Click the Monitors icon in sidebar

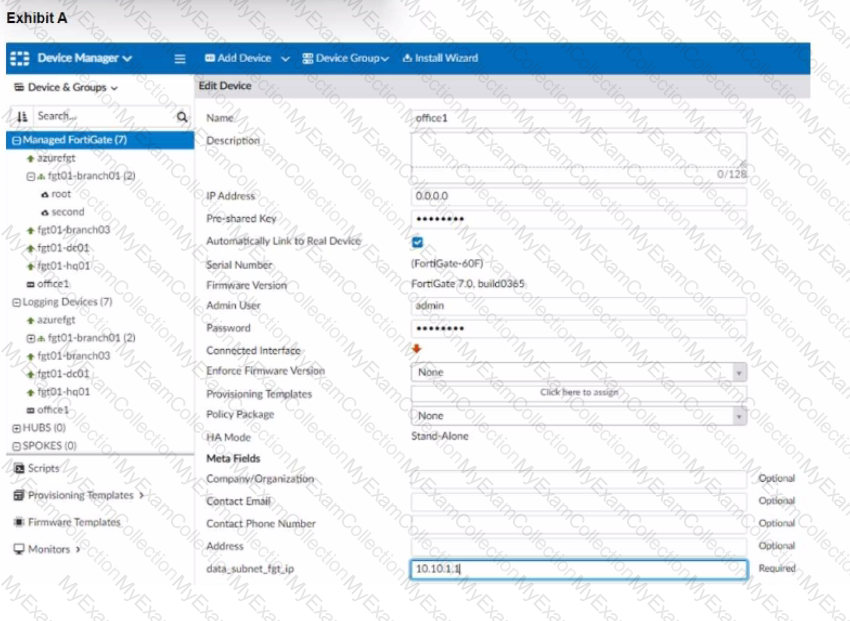19,549
